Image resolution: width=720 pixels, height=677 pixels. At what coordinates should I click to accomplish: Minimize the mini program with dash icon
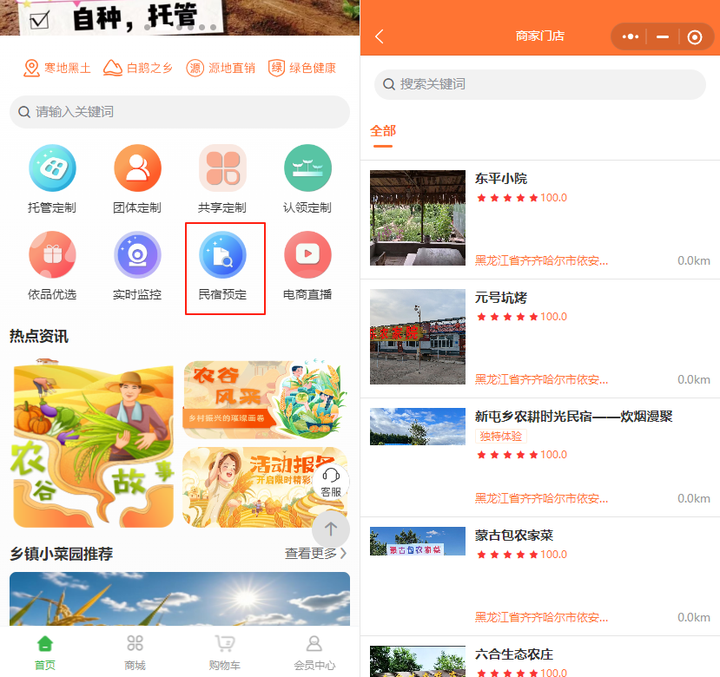click(x=663, y=36)
